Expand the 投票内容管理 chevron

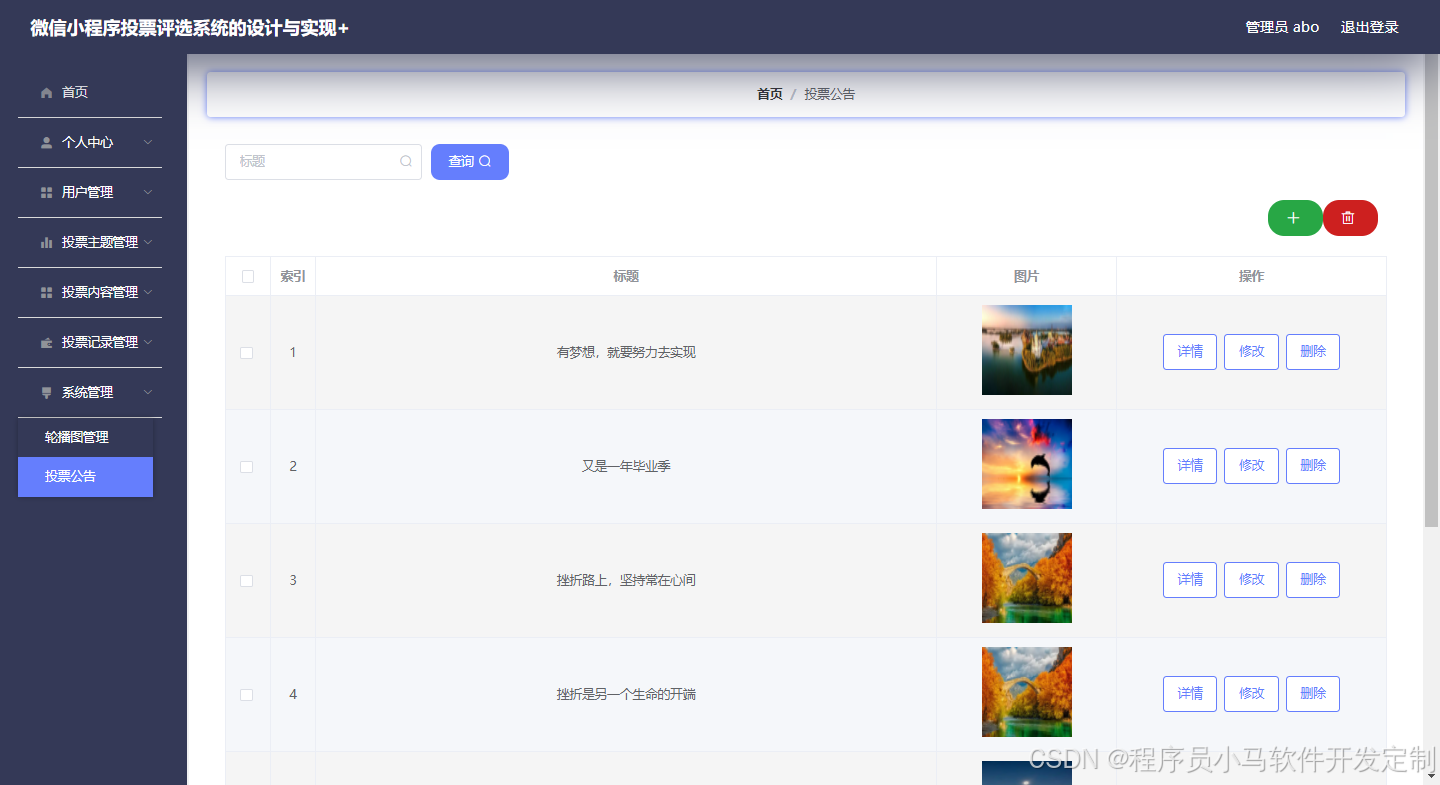148,292
